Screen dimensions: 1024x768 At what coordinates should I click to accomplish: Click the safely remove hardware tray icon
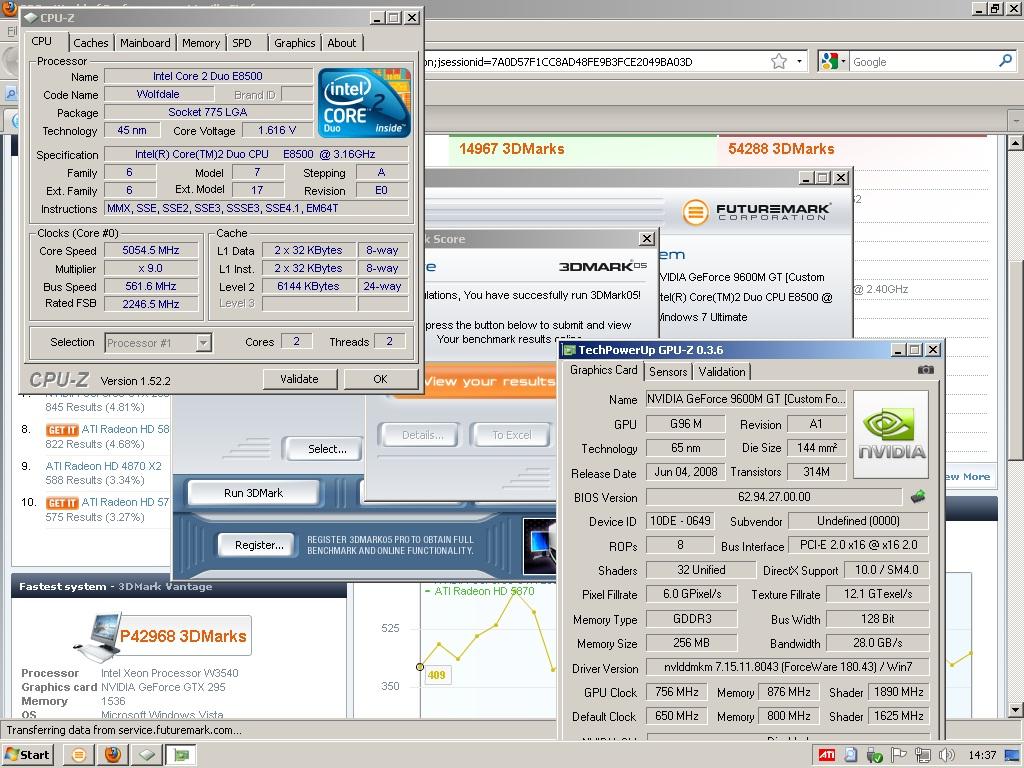click(874, 756)
